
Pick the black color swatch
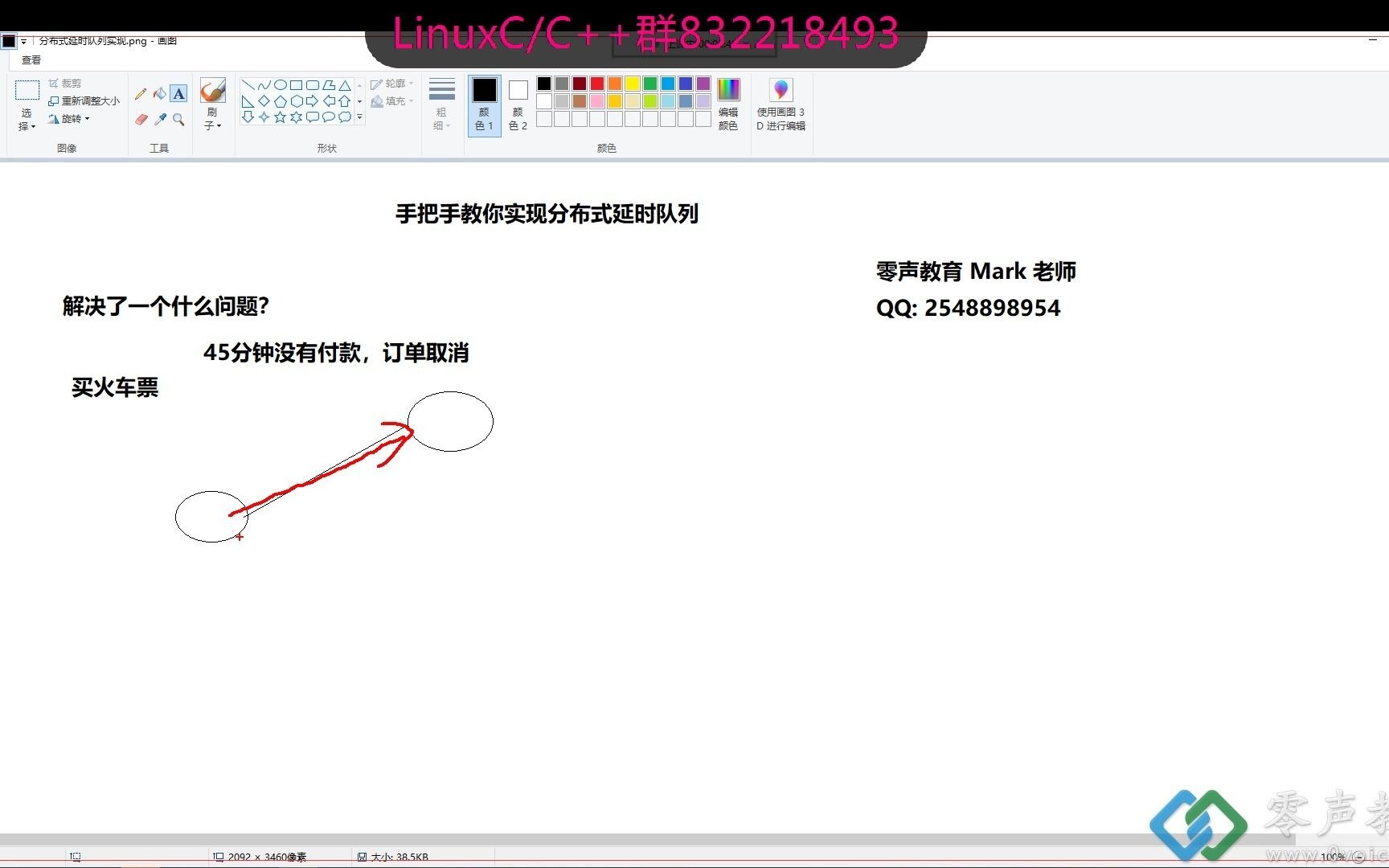pos(544,84)
